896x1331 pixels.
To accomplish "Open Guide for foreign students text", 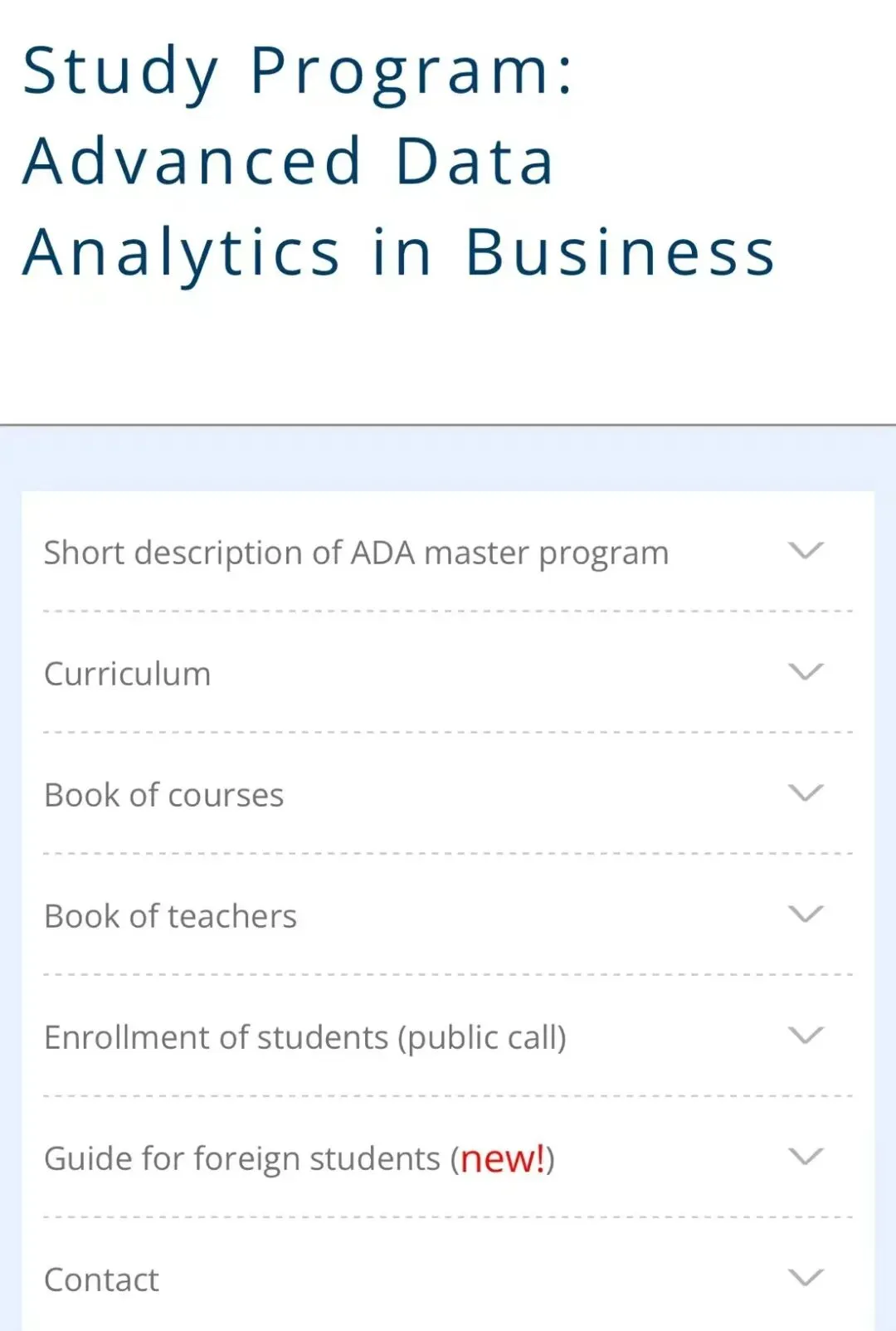I will pyautogui.click(x=242, y=1158).
